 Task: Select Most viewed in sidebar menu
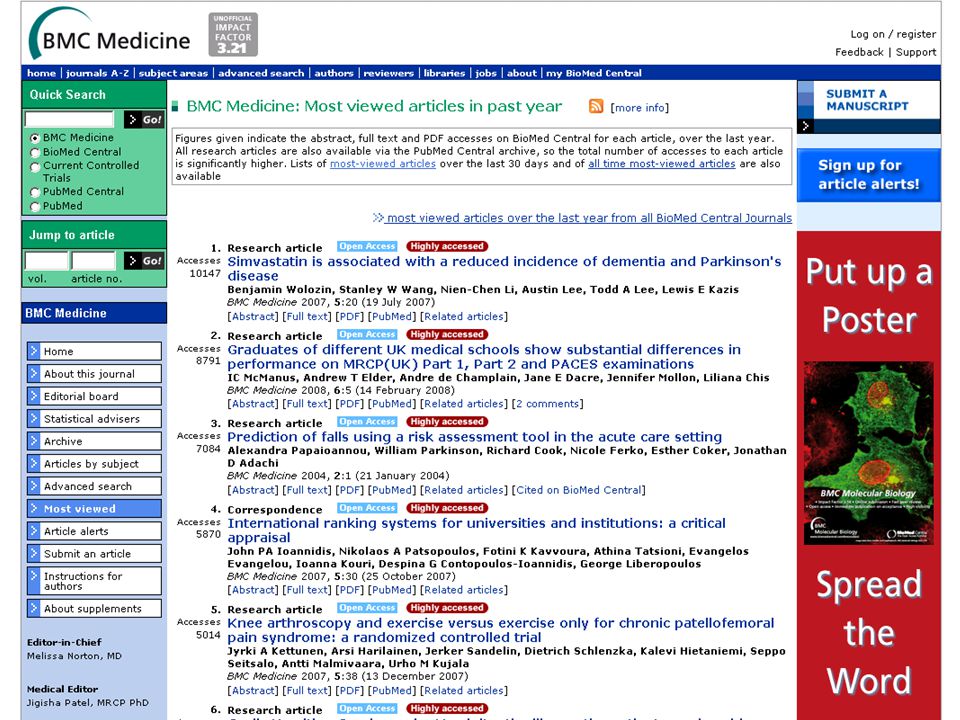pos(94,509)
